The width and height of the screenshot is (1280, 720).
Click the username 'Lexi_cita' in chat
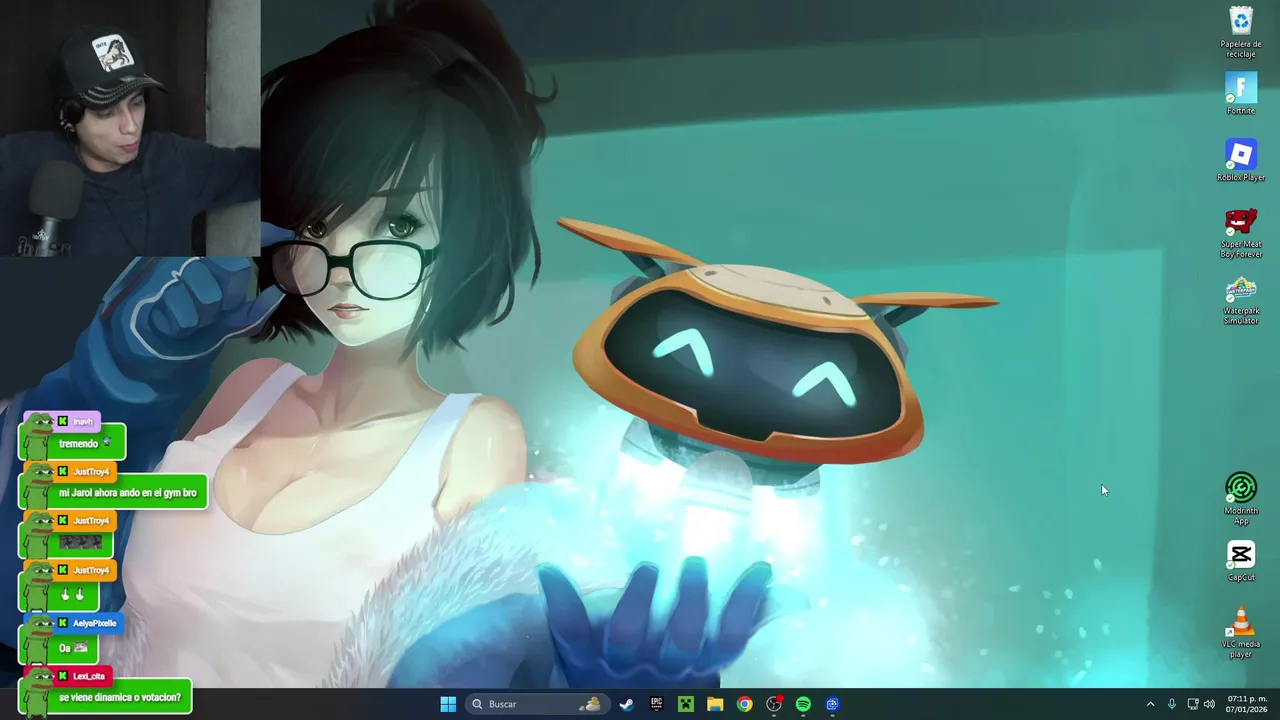[x=88, y=676]
